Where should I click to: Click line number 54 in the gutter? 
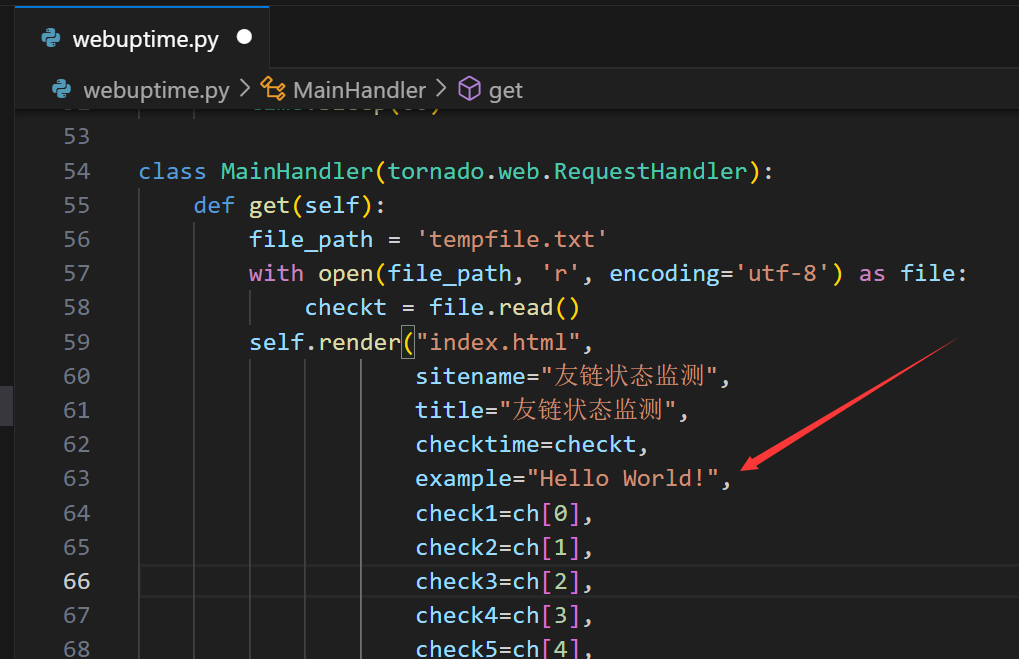[77, 171]
